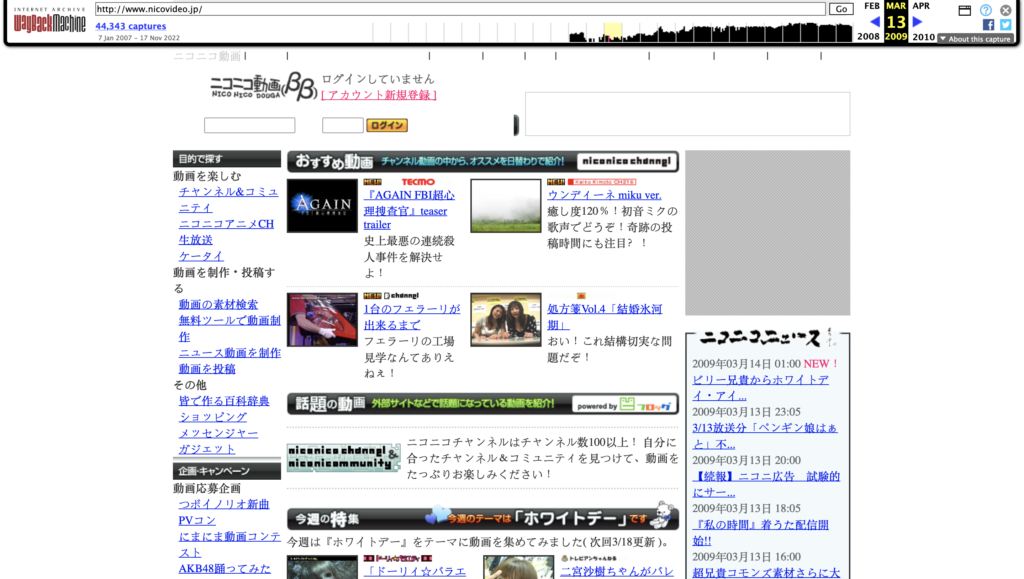Open 超兄貴コモンズ素材さらに大 news link
The height and width of the screenshot is (579, 1024).
(x=766, y=572)
